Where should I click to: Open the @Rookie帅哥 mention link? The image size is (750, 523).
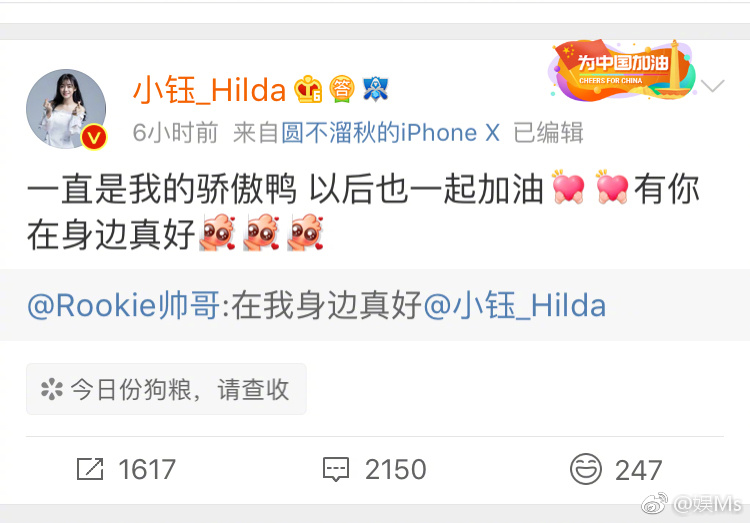(x=124, y=305)
